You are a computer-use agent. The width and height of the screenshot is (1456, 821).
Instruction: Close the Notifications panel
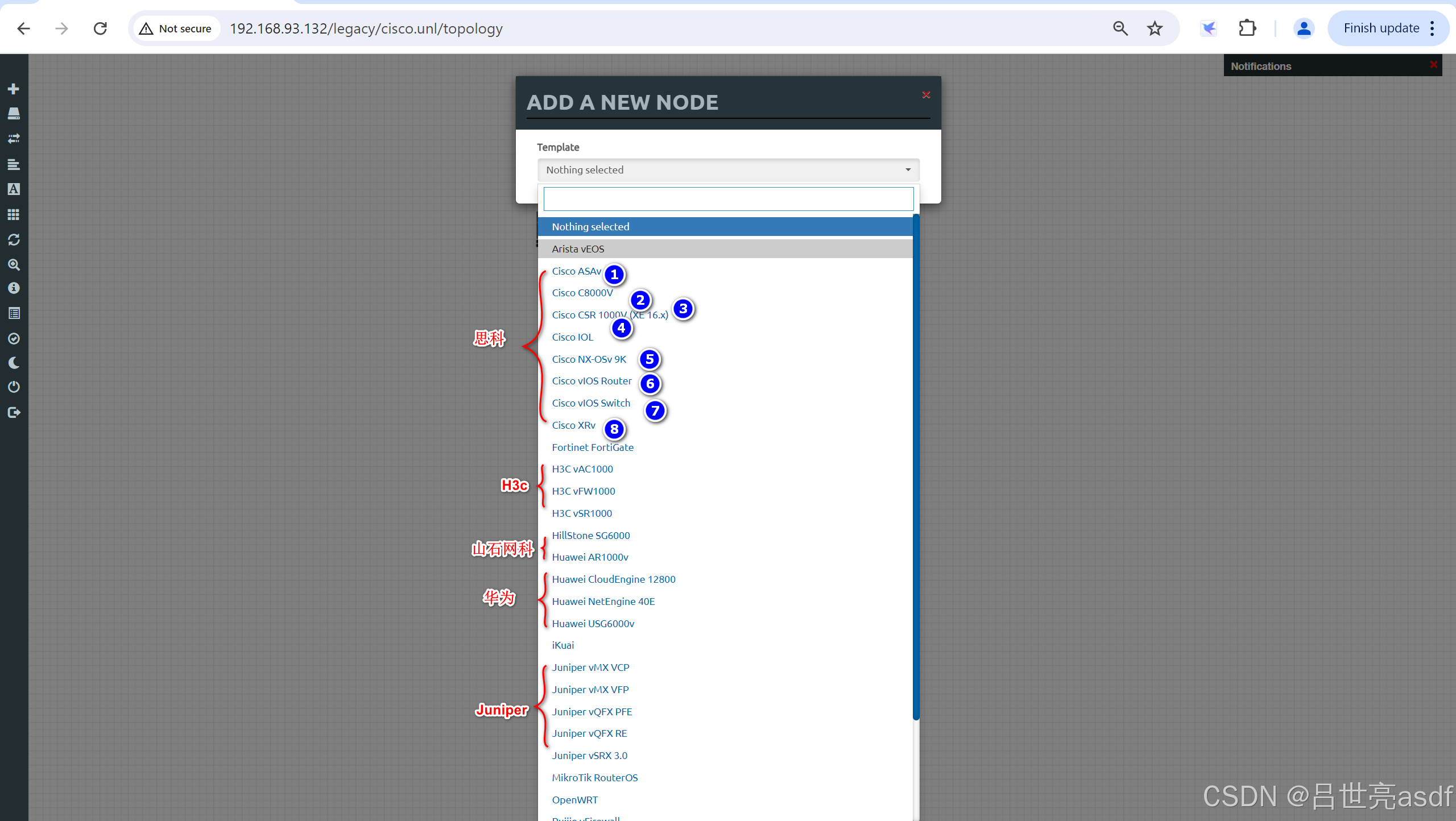[x=1433, y=65]
